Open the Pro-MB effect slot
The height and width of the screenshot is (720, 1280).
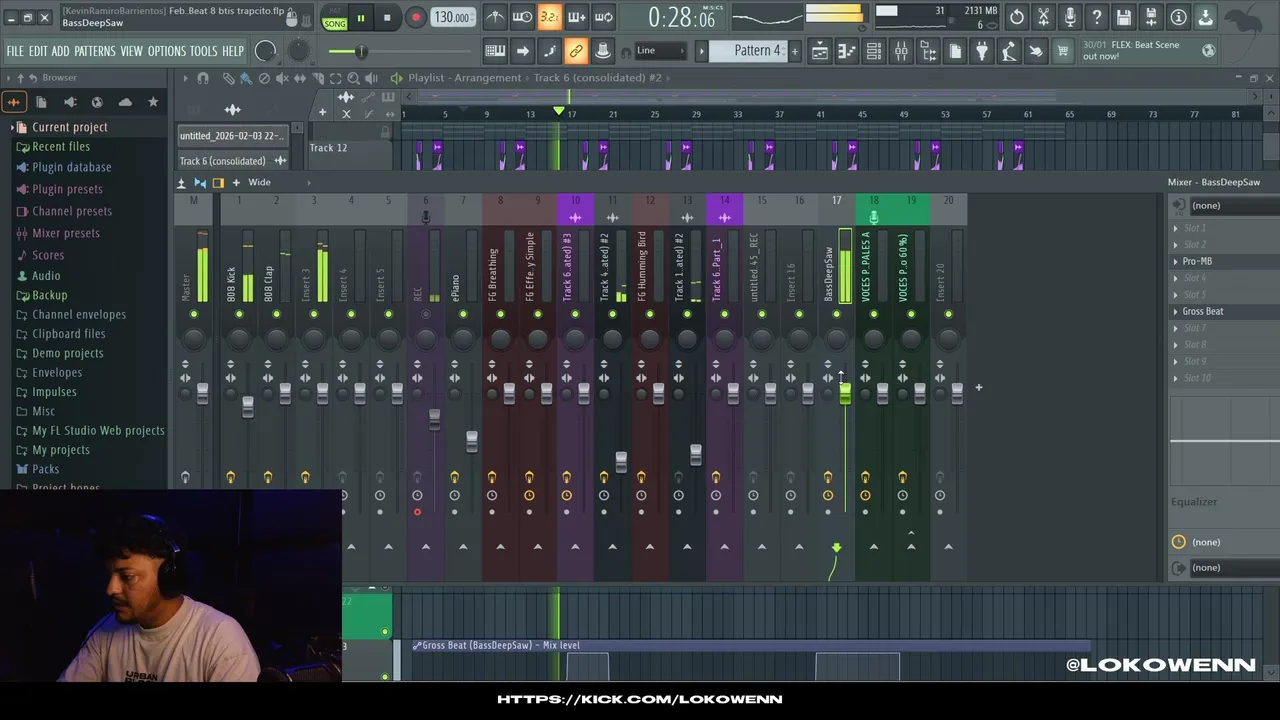point(1224,261)
